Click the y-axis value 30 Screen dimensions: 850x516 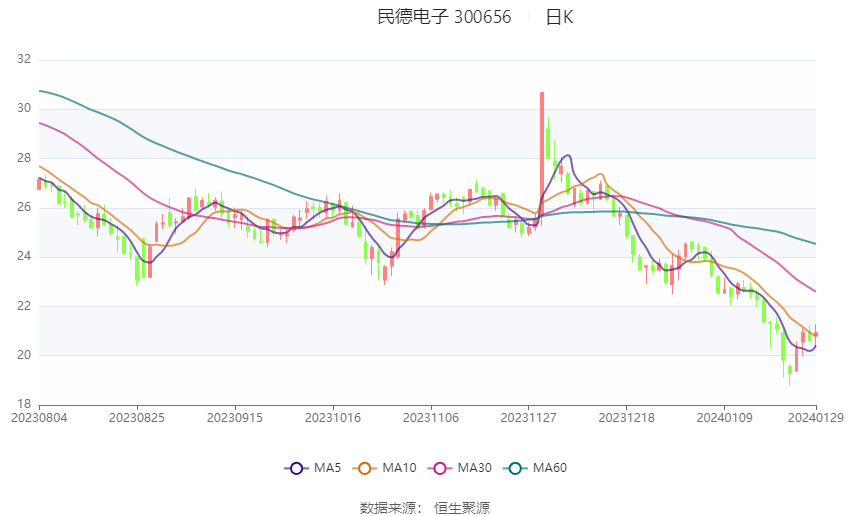coord(24,108)
